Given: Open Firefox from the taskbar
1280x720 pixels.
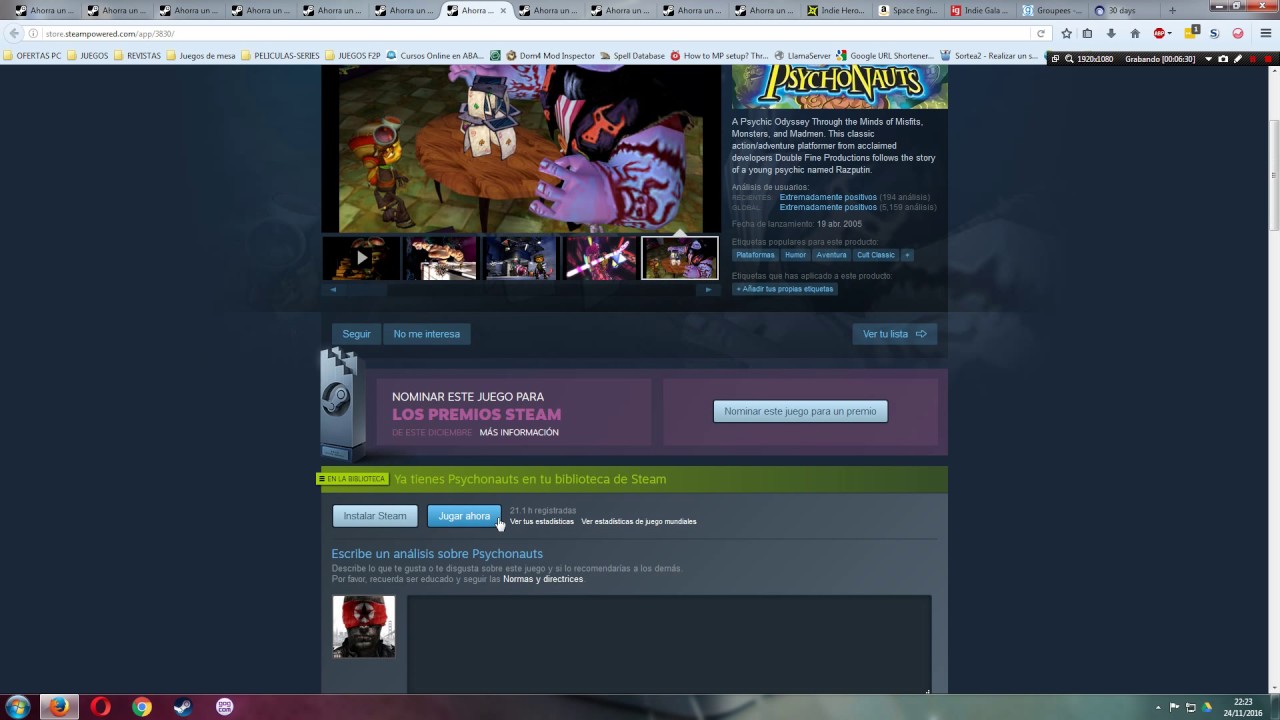Looking at the screenshot, I should pos(59,707).
